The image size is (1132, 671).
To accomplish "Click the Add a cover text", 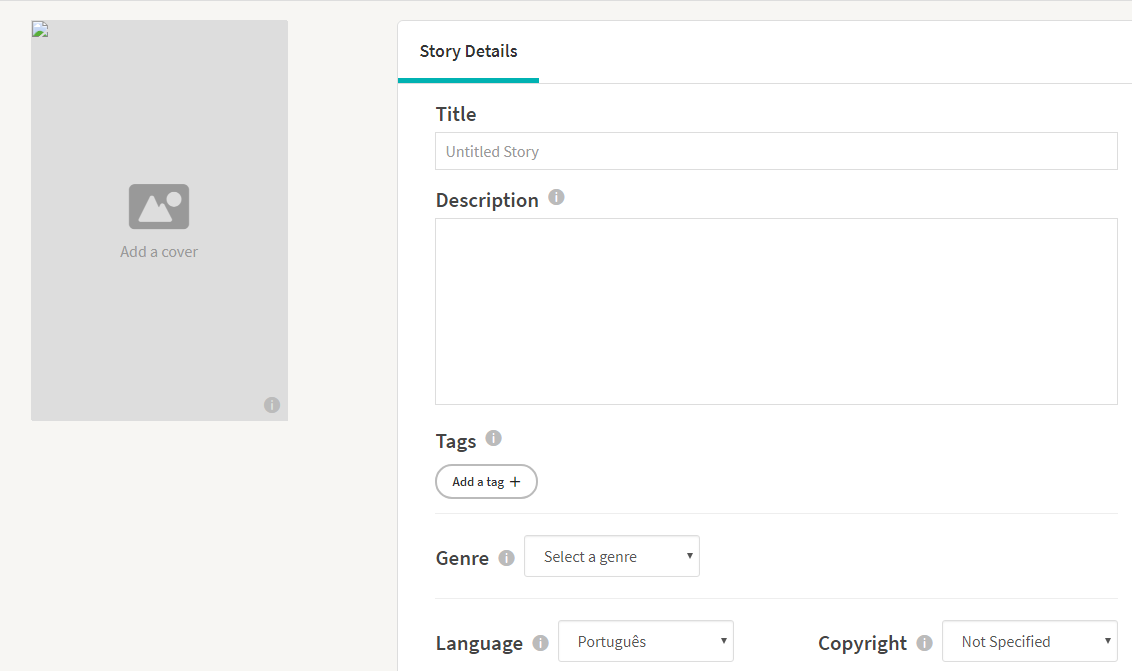I will pos(159,252).
